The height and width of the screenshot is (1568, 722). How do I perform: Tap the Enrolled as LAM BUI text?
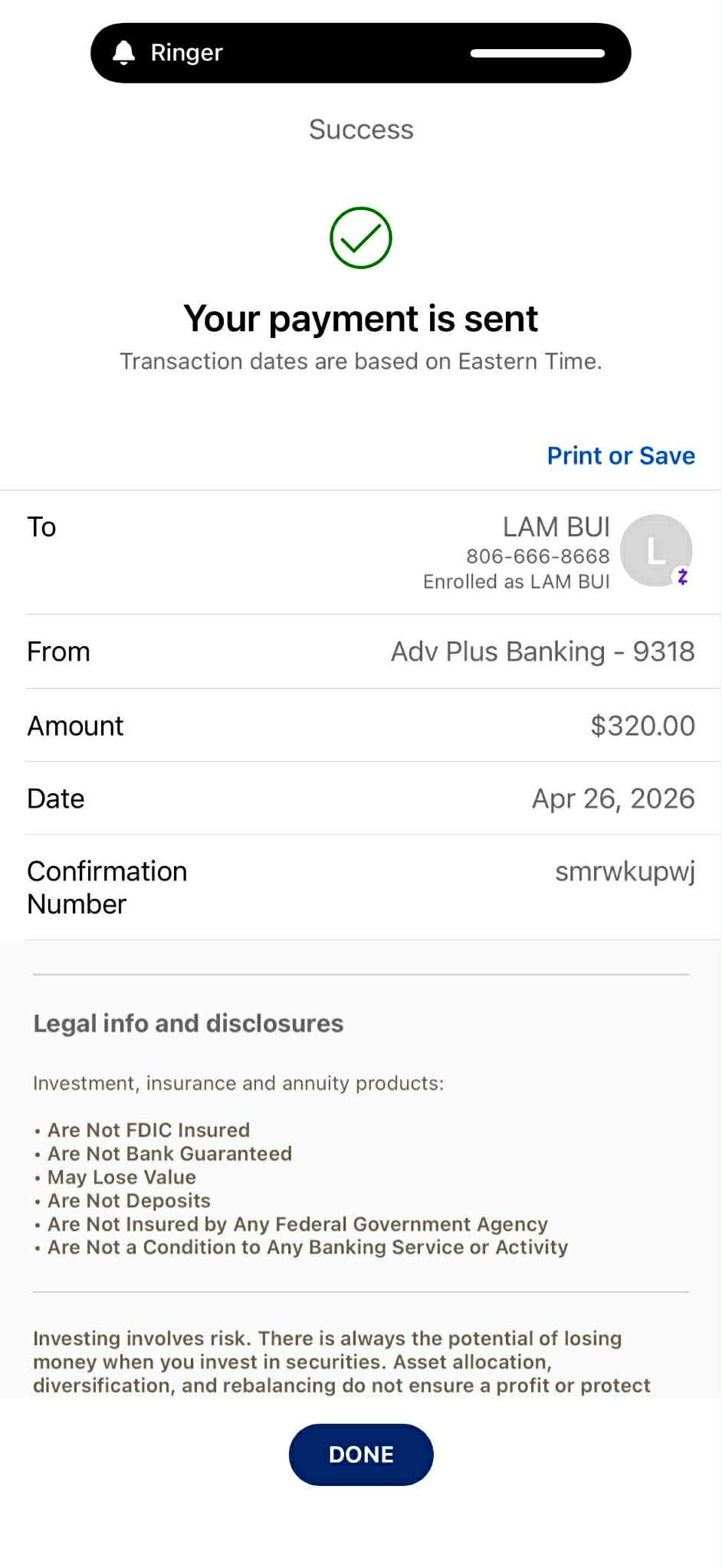[517, 582]
